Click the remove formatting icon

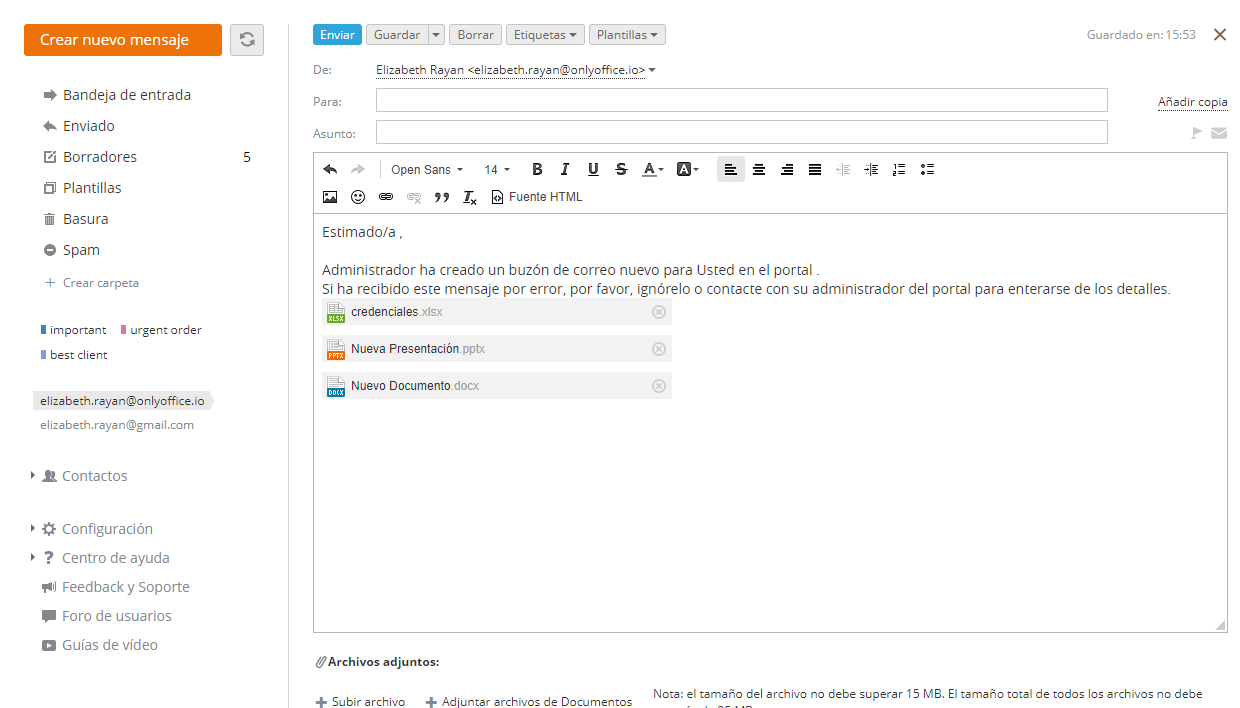pos(470,198)
